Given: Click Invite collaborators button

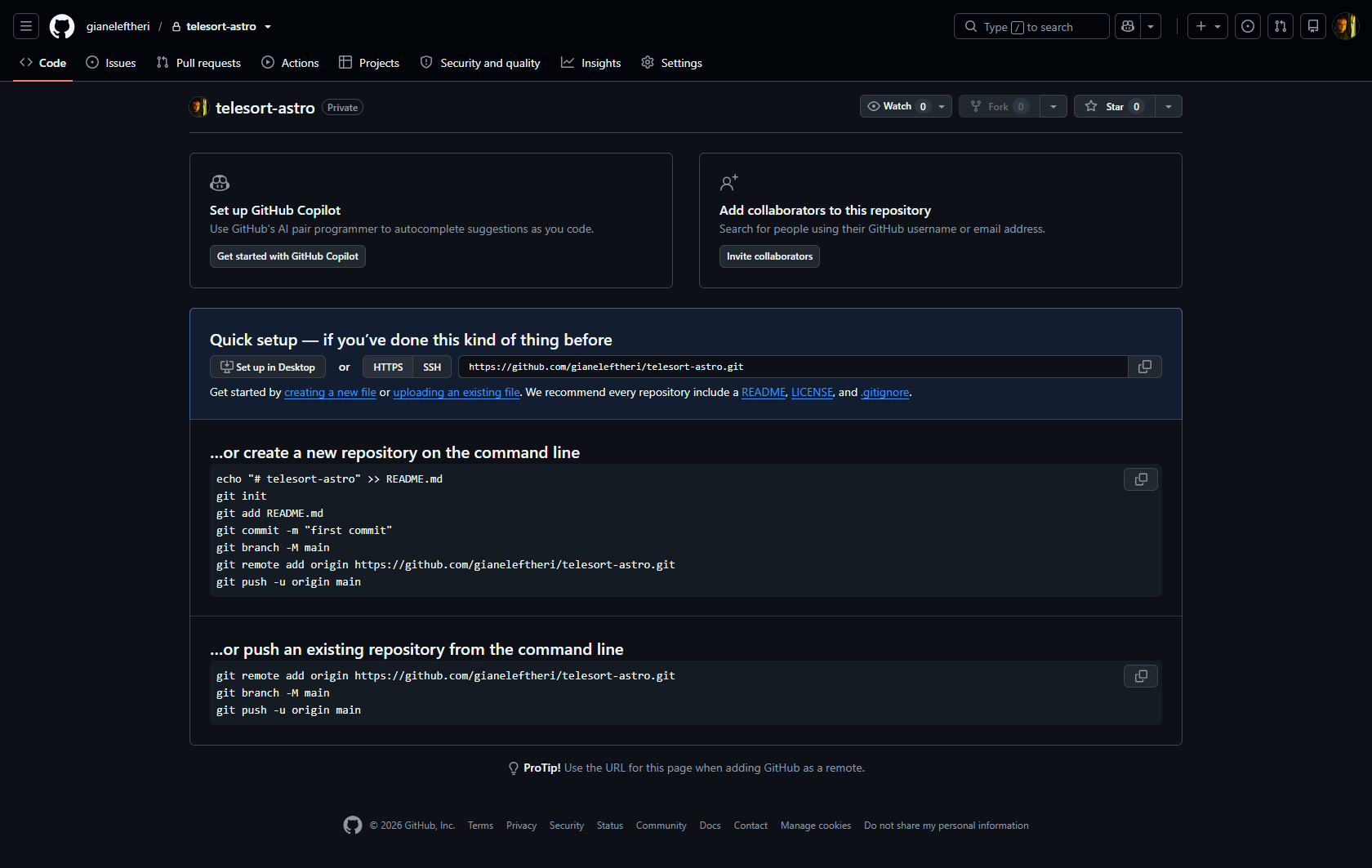Looking at the screenshot, I should [x=769, y=256].
